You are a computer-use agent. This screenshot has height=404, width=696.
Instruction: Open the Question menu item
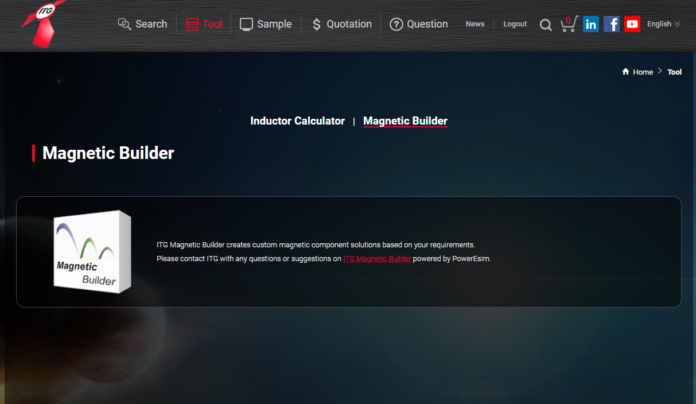coord(419,24)
